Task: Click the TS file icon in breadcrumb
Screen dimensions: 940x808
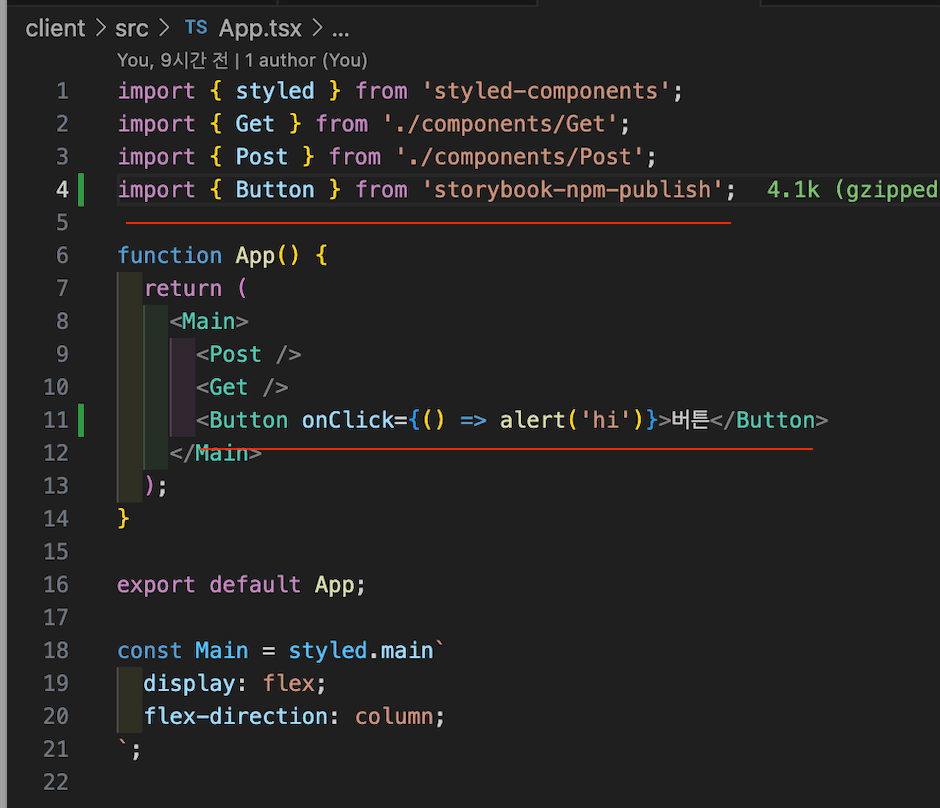Action: pos(196,28)
